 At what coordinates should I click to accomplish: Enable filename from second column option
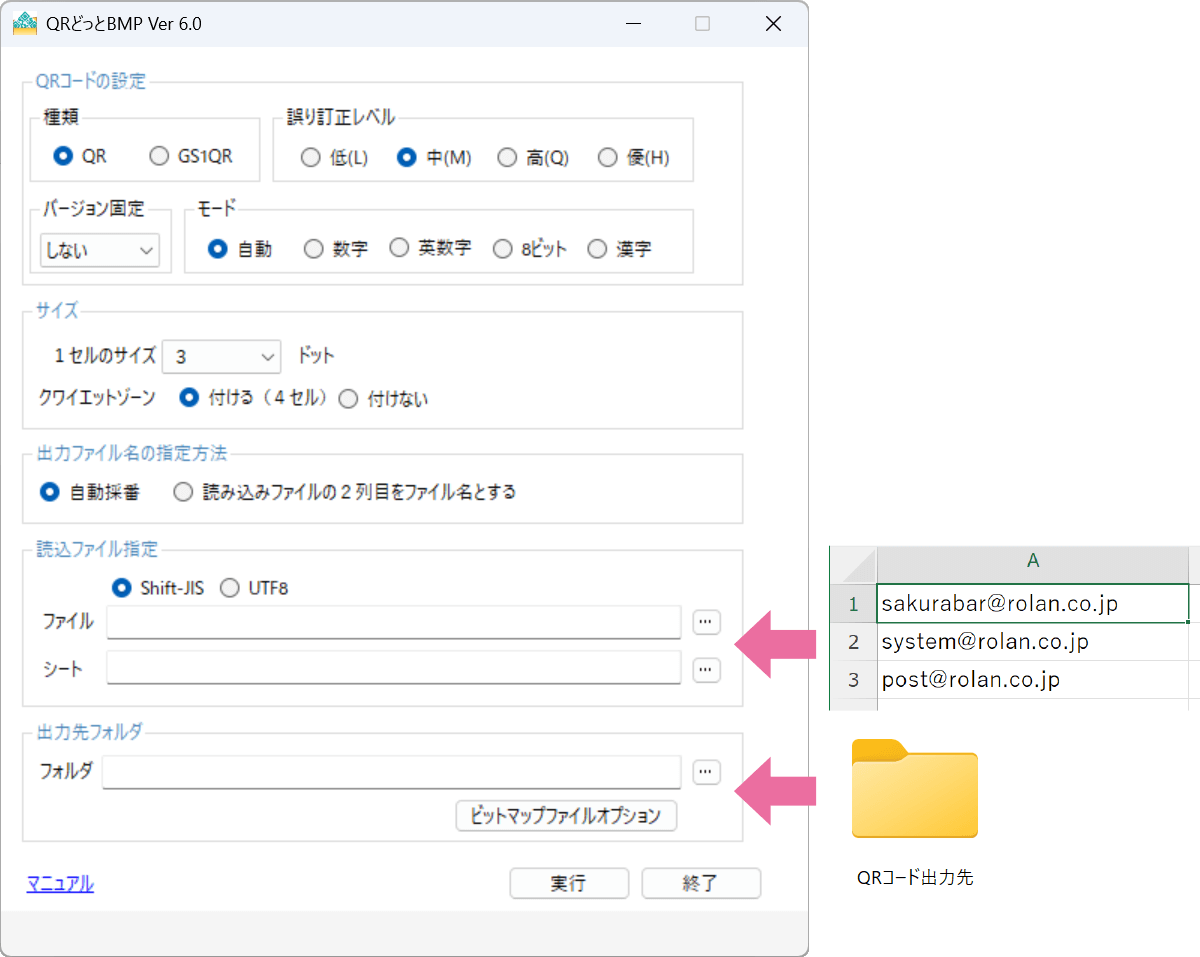(x=183, y=493)
